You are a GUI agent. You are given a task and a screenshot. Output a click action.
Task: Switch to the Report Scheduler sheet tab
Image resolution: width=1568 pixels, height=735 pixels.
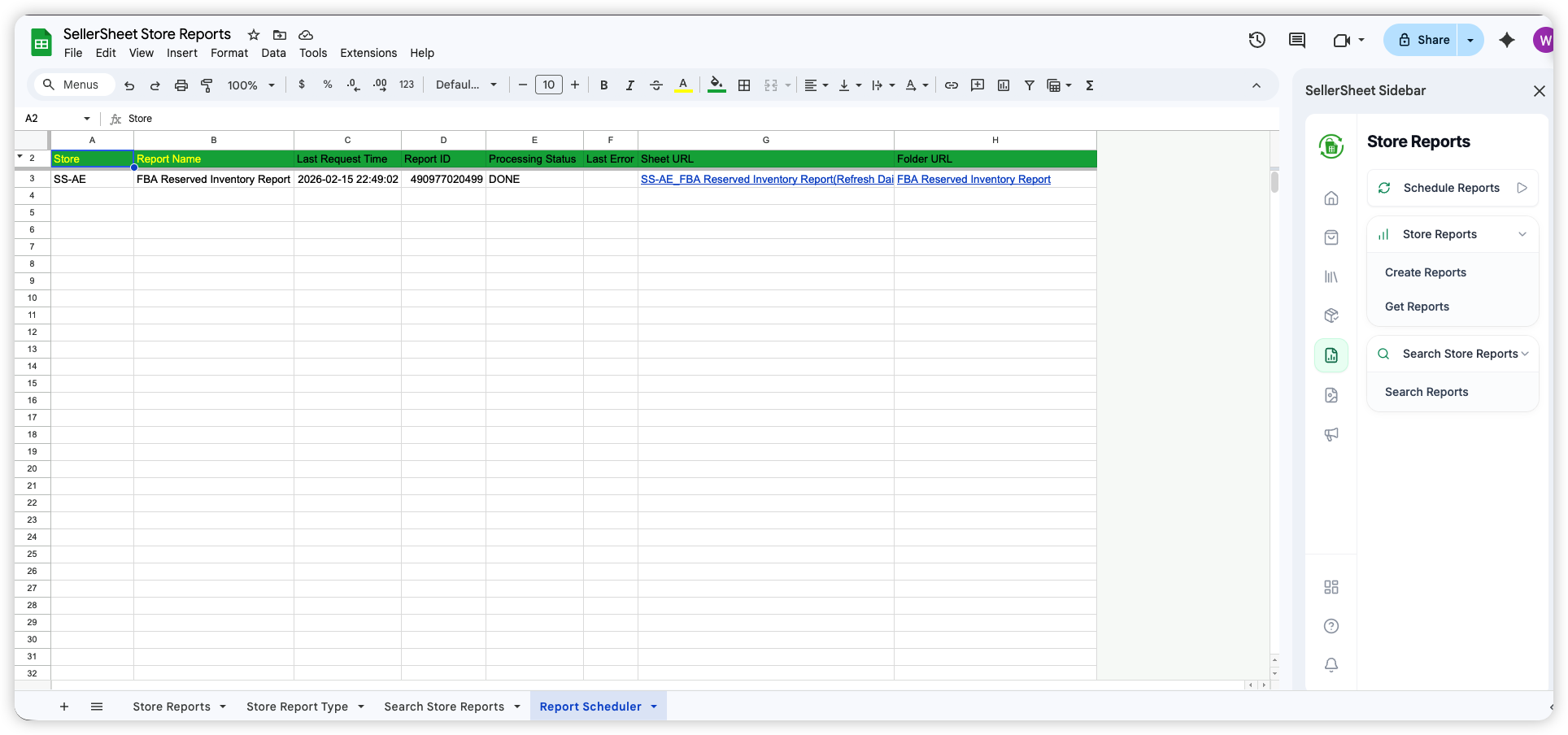(591, 706)
